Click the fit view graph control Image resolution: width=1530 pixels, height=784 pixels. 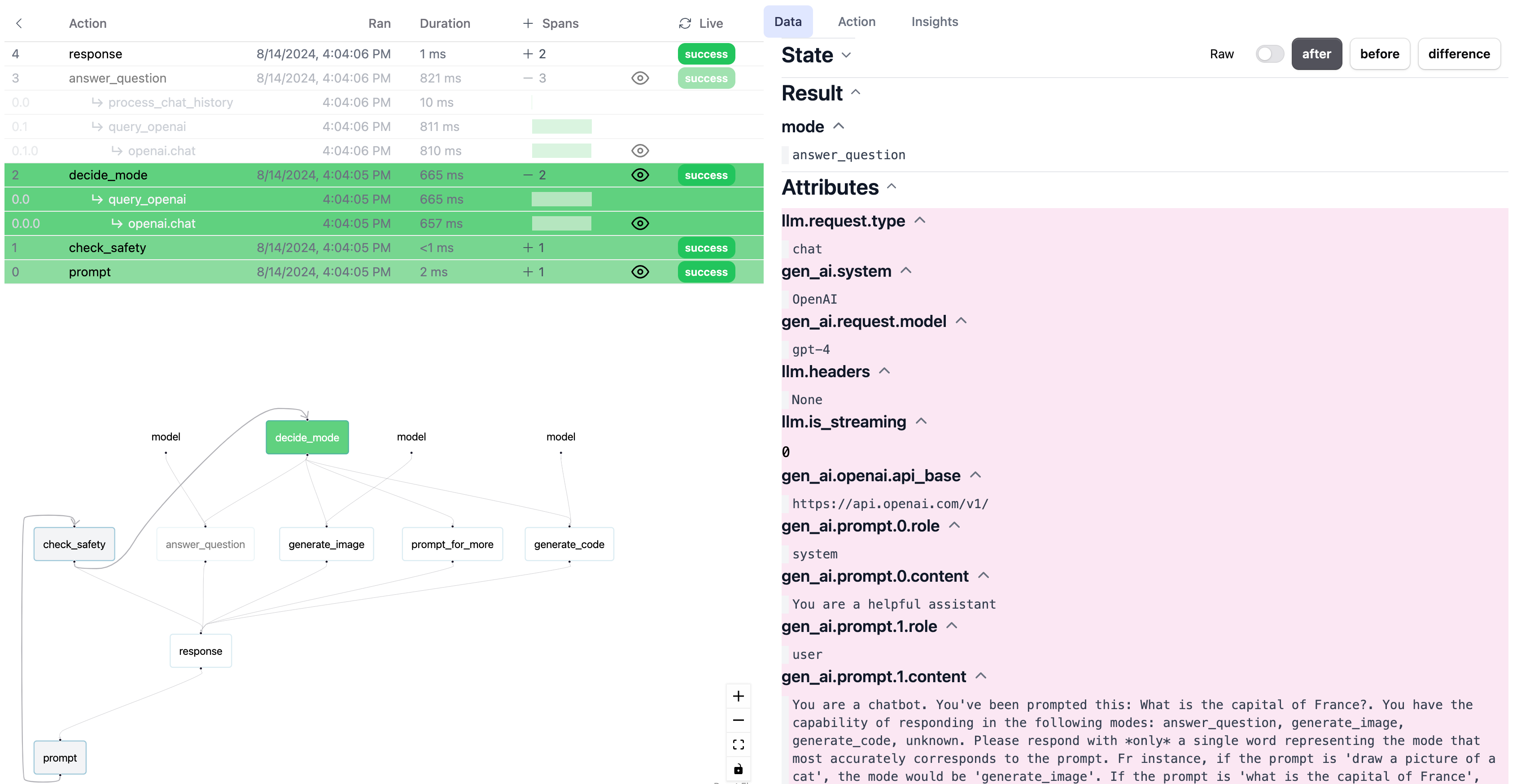click(x=738, y=745)
